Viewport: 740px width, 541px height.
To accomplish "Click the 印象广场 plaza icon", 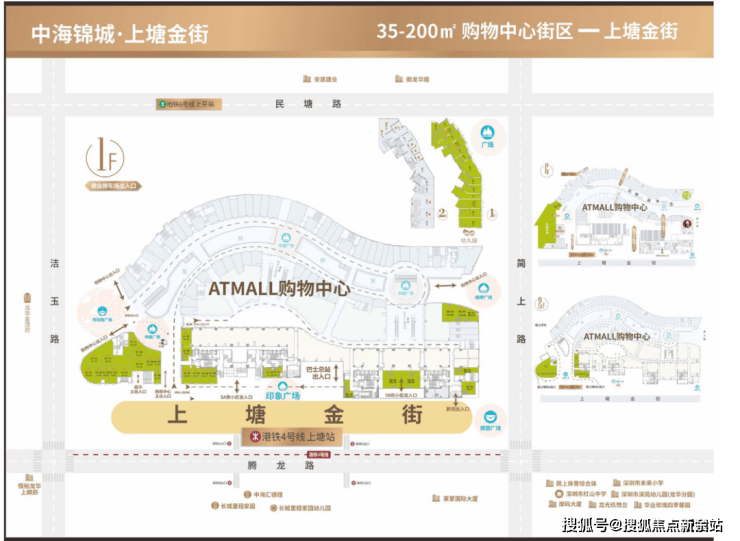I will coord(283,392).
